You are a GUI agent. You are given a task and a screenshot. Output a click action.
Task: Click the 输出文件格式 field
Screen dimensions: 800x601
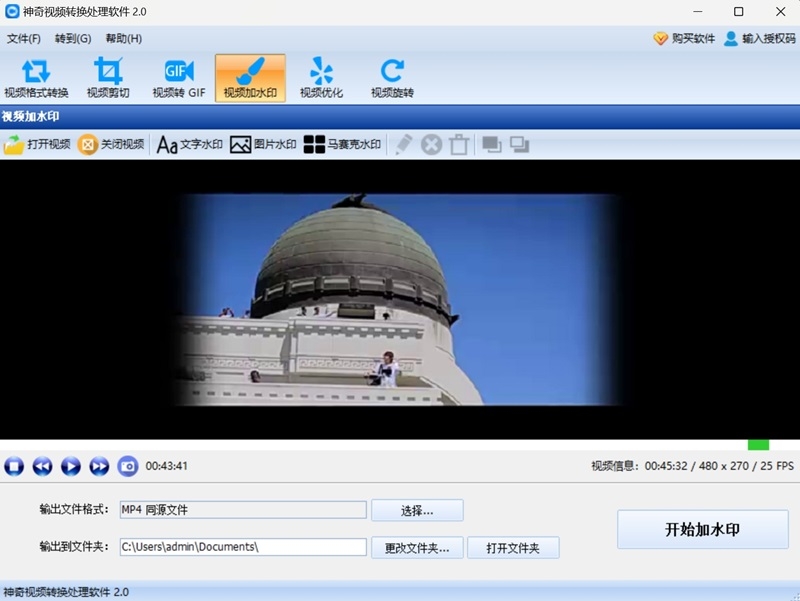[243, 510]
